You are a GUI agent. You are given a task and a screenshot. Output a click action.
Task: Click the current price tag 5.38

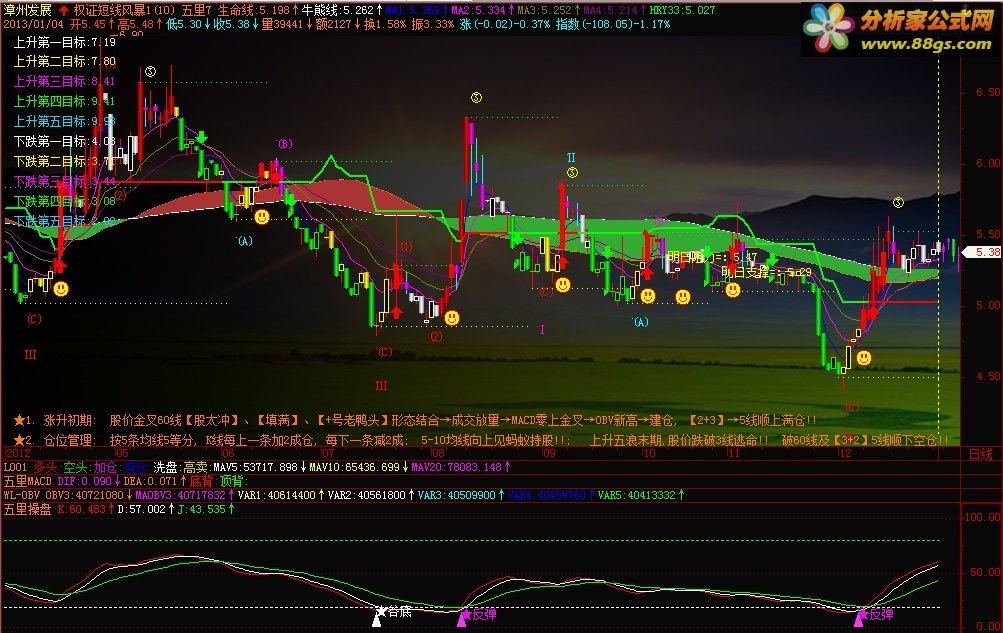click(984, 253)
